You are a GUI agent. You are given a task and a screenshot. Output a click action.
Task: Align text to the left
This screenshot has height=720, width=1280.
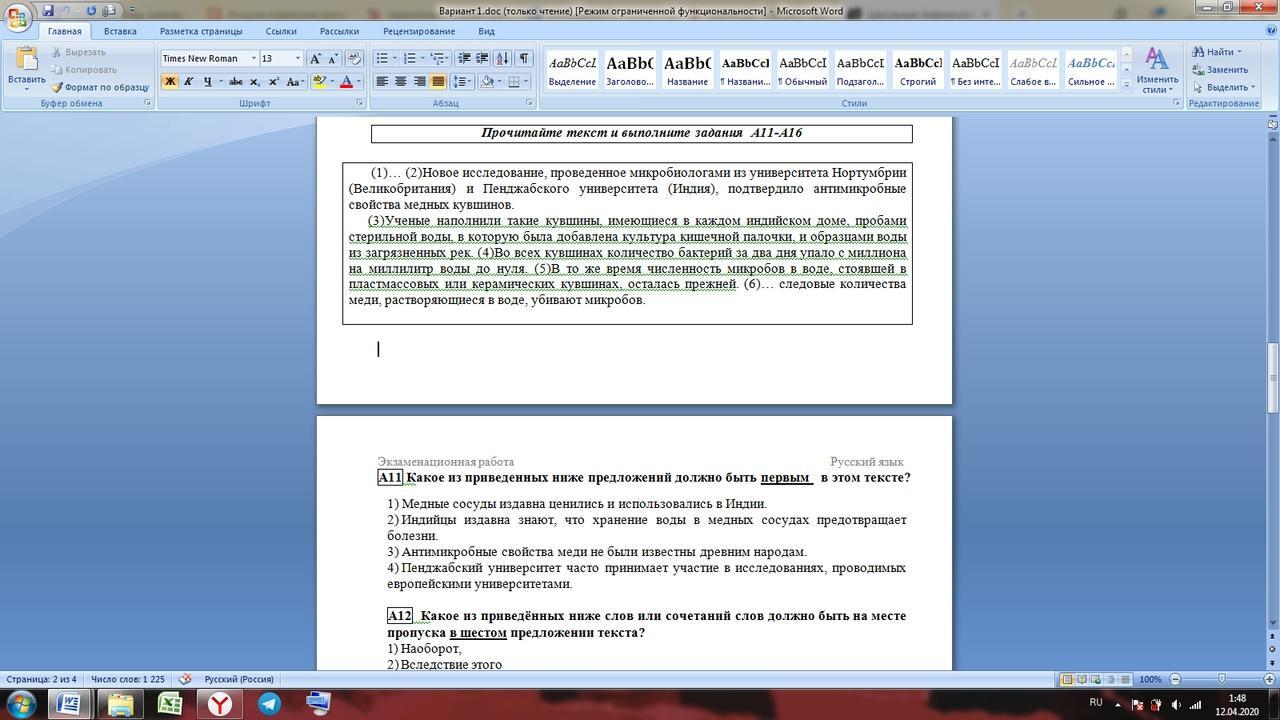(382, 82)
